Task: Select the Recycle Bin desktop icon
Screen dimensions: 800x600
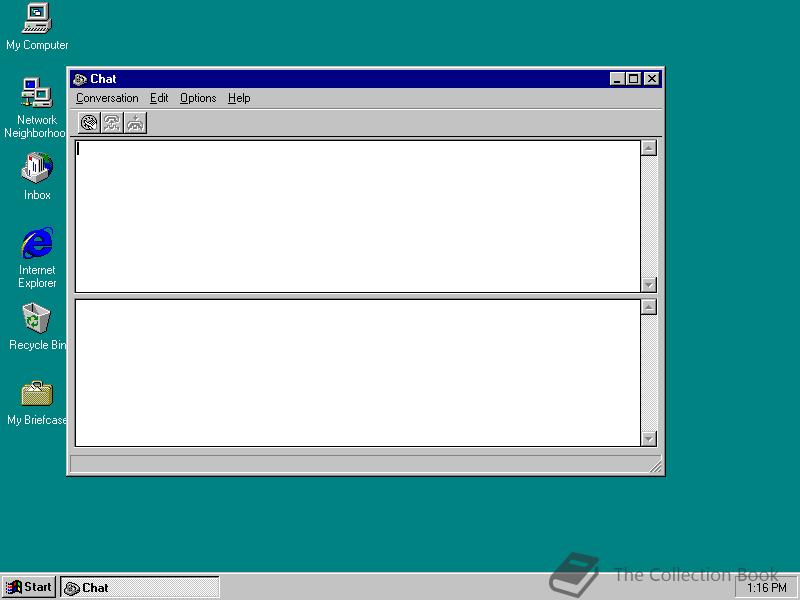Action: (37, 327)
